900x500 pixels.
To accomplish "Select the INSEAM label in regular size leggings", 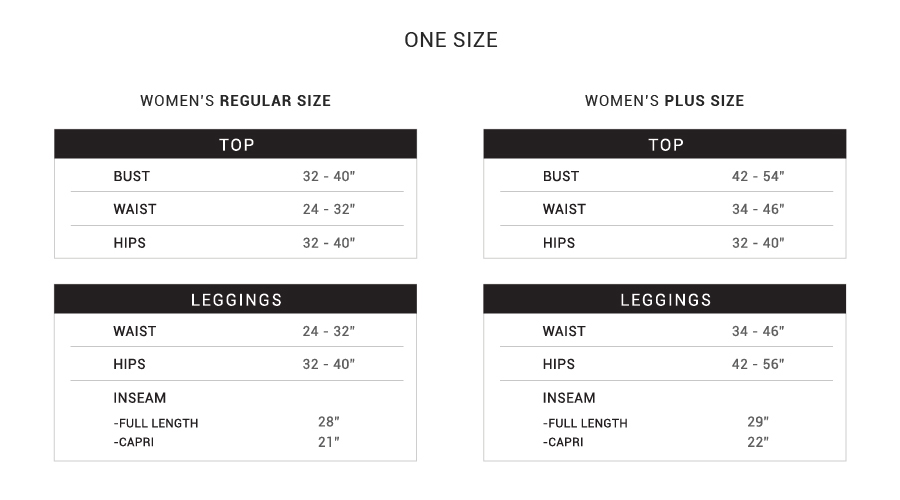I will click(x=139, y=398).
